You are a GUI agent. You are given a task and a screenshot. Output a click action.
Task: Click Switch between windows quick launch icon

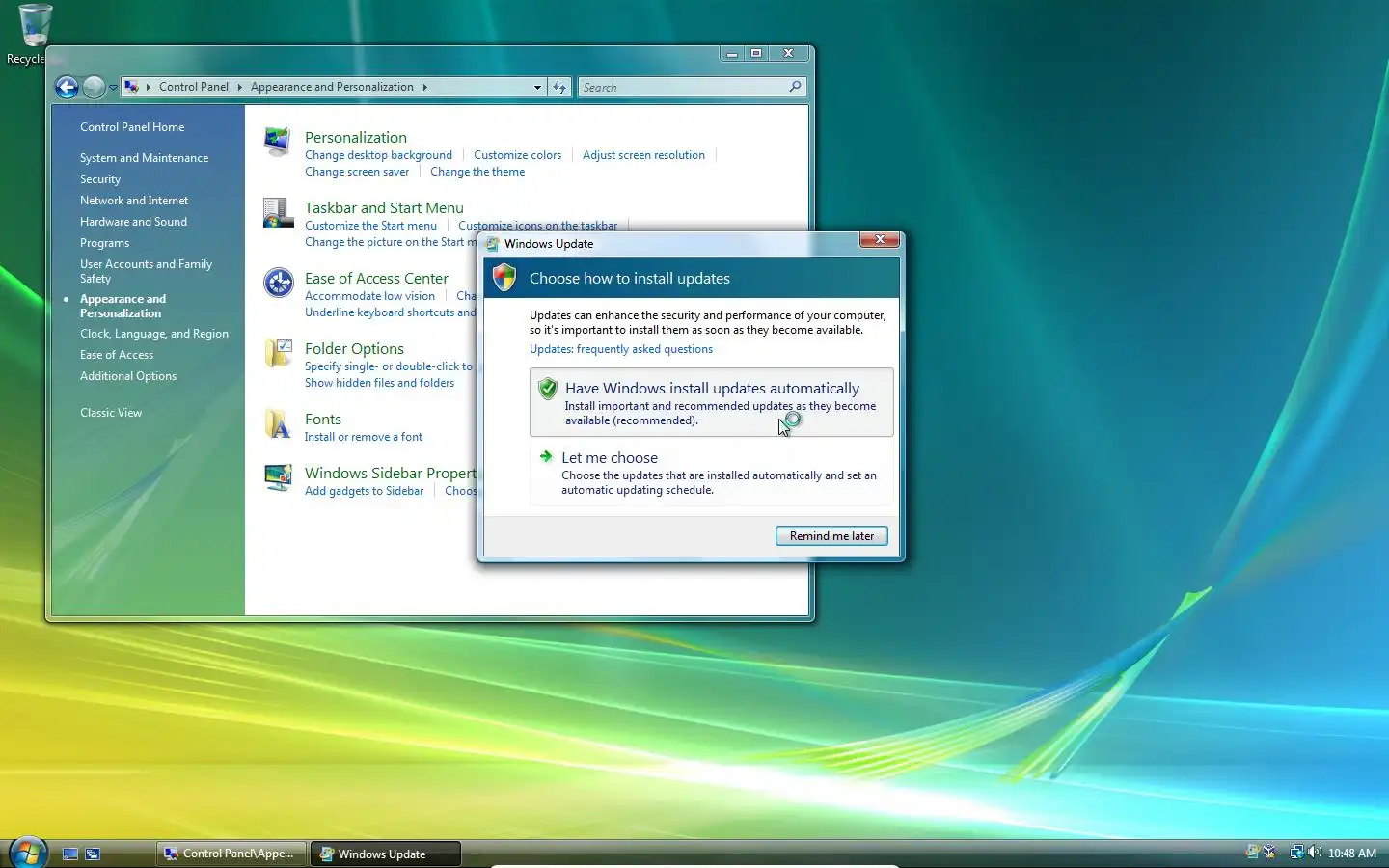(93, 854)
